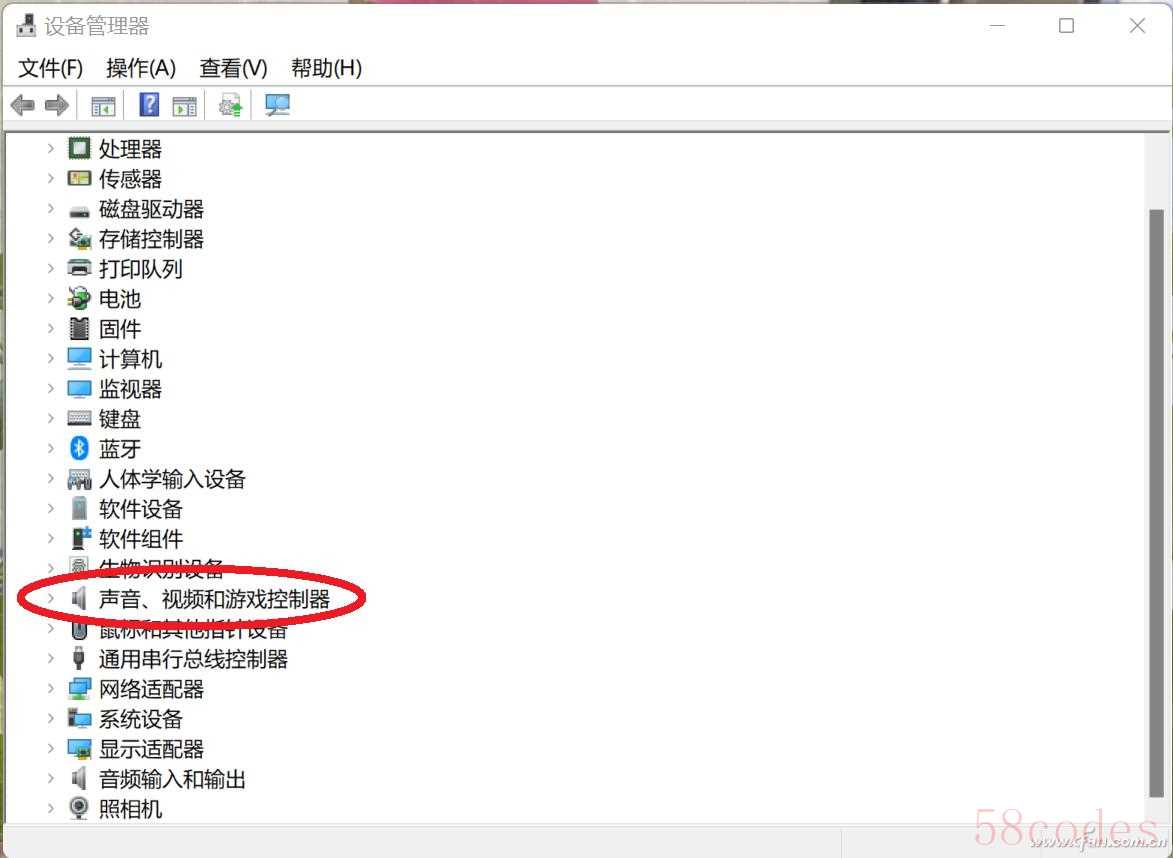The image size is (1173, 858).
Task: Expand the 磁盘驱动器 node chevron
Action: coord(50,208)
